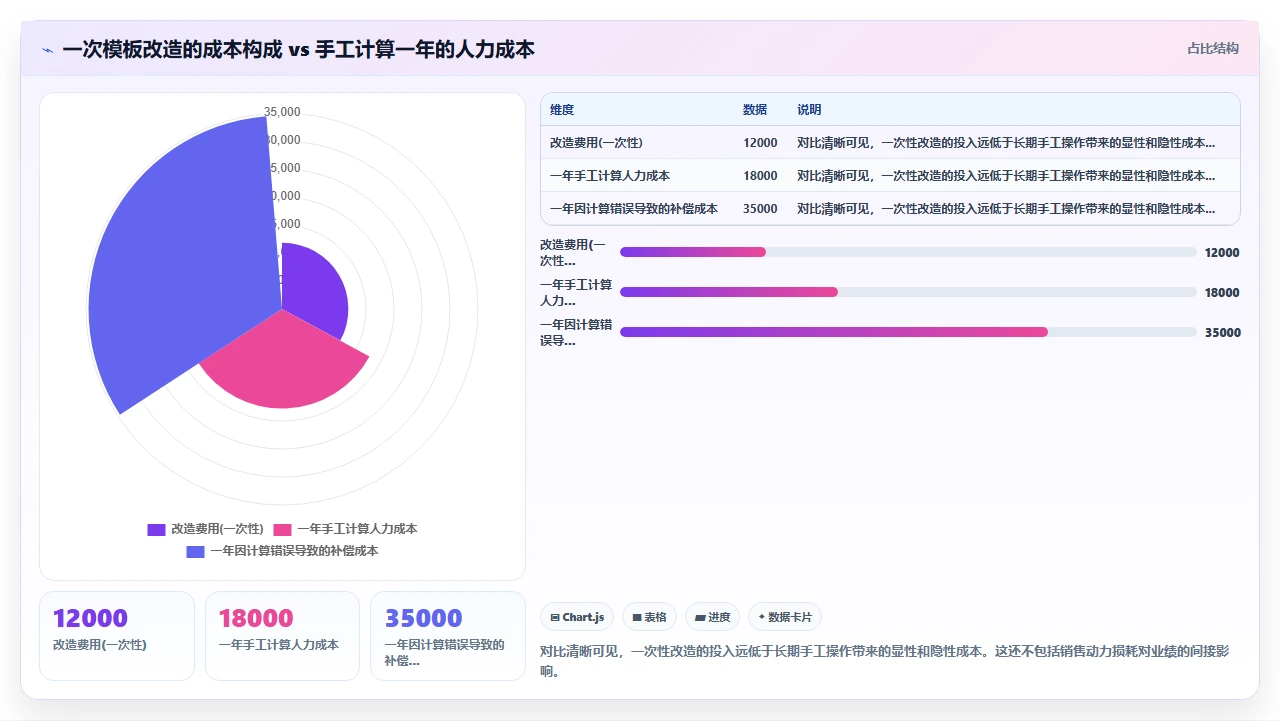Click the 35000 value in the table
The image size is (1280, 721).
coord(760,209)
